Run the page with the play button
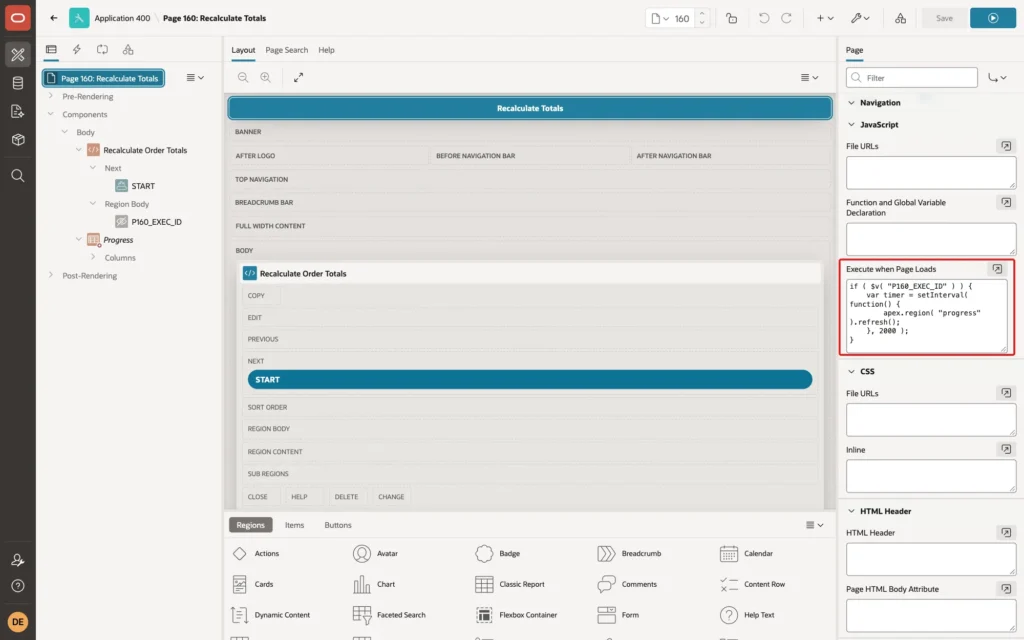The width and height of the screenshot is (1024, 640). point(993,18)
